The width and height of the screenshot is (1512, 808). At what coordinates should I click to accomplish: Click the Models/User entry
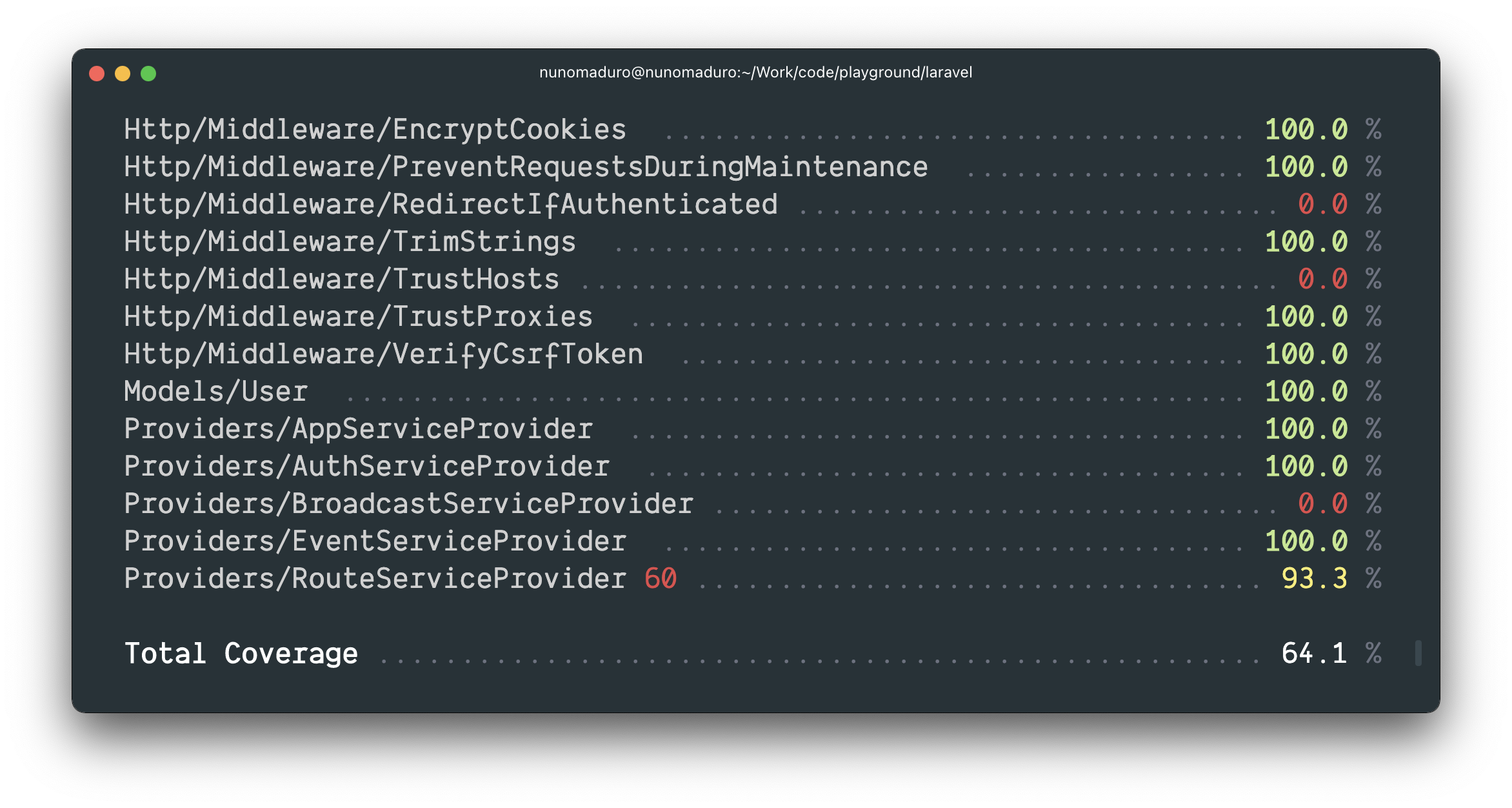(x=216, y=392)
